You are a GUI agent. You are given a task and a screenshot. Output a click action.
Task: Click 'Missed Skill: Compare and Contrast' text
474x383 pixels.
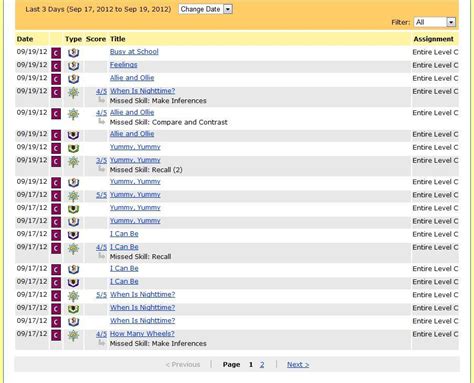[x=169, y=122]
